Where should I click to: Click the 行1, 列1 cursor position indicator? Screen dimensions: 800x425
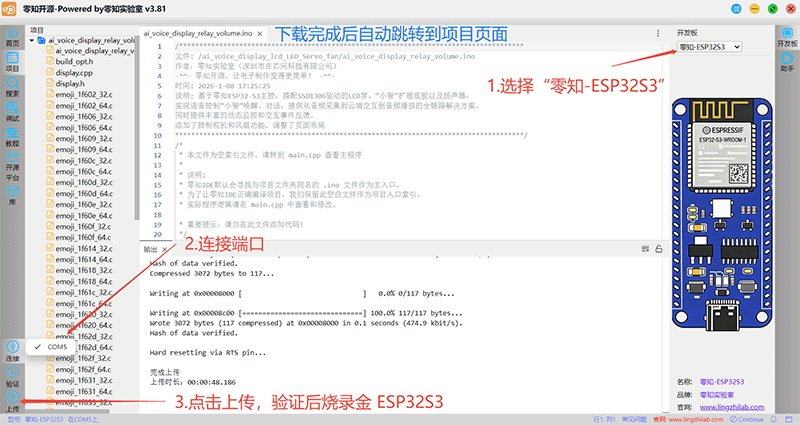[604, 419]
